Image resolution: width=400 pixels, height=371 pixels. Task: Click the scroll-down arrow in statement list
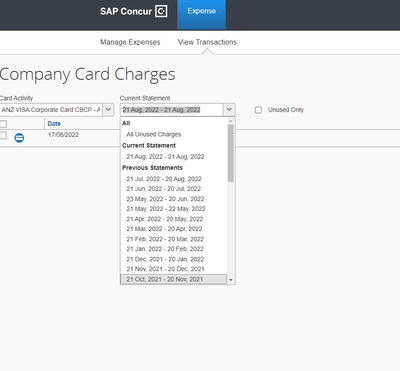(231, 280)
